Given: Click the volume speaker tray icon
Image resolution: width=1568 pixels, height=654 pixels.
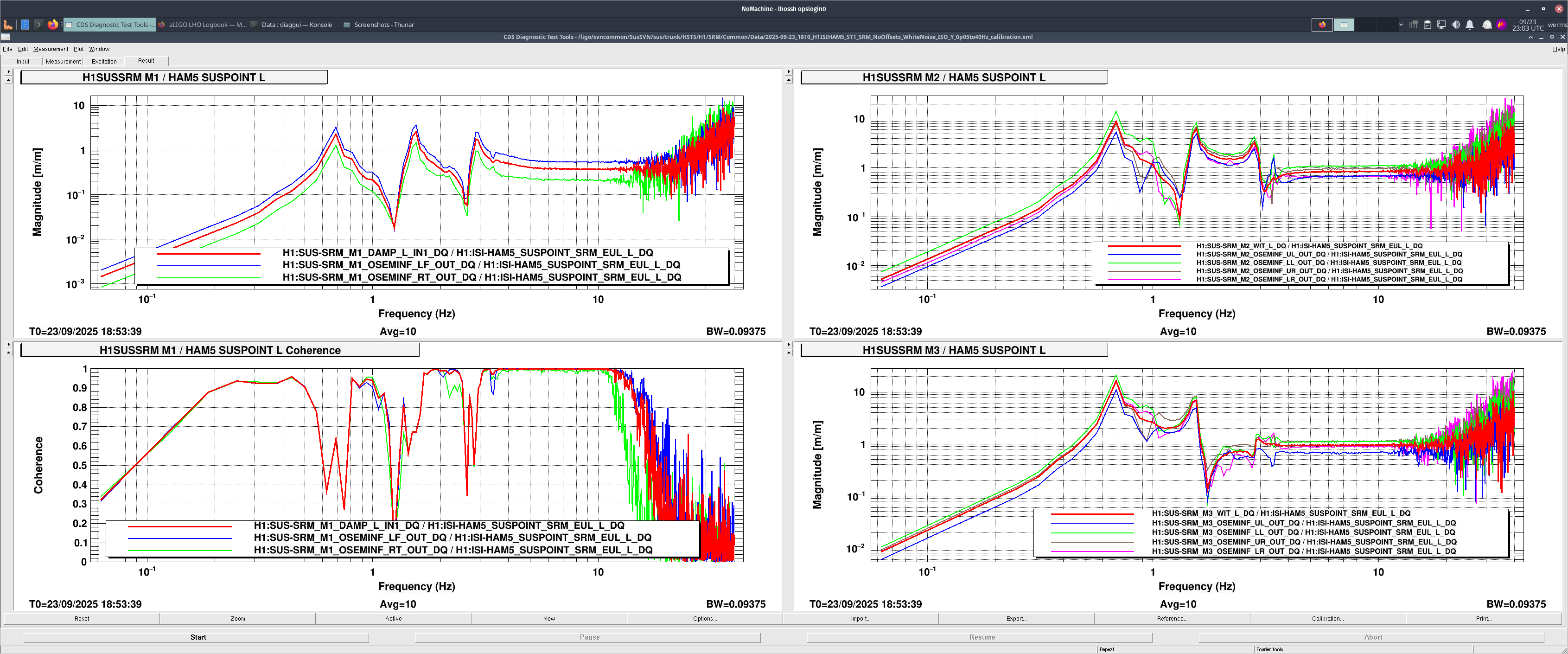Looking at the screenshot, I should point(1455,25).
